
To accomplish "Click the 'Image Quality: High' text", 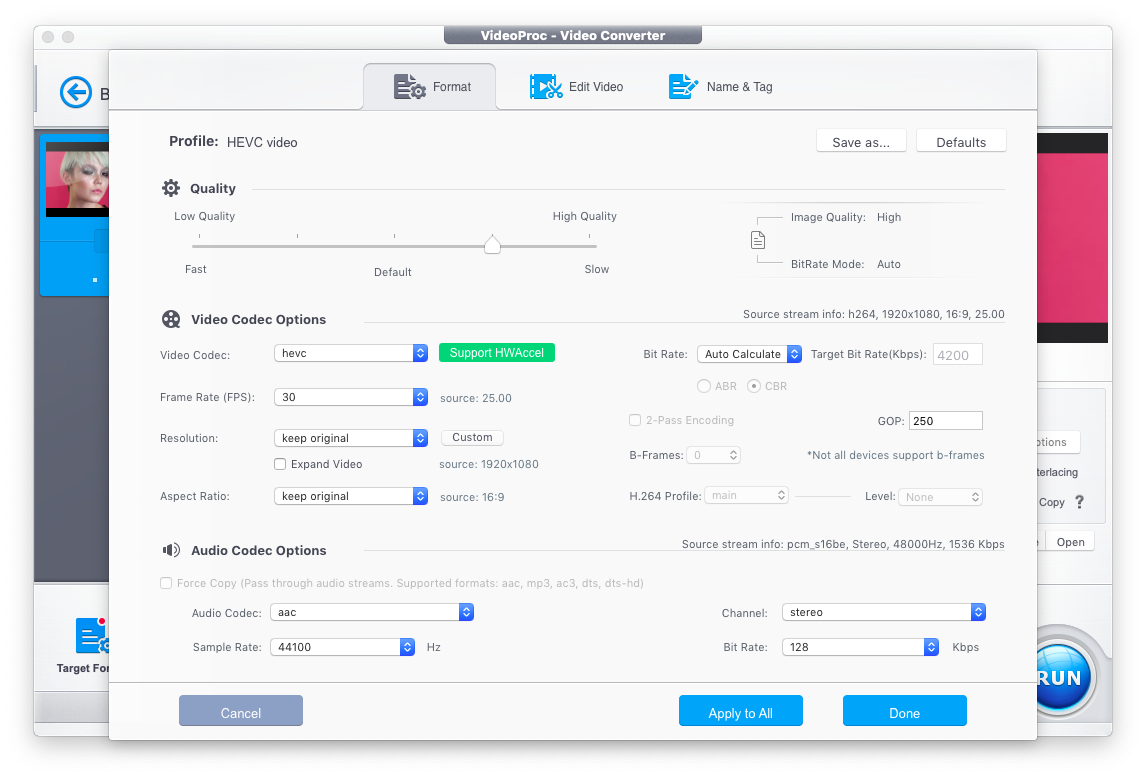I will (846, 217).
